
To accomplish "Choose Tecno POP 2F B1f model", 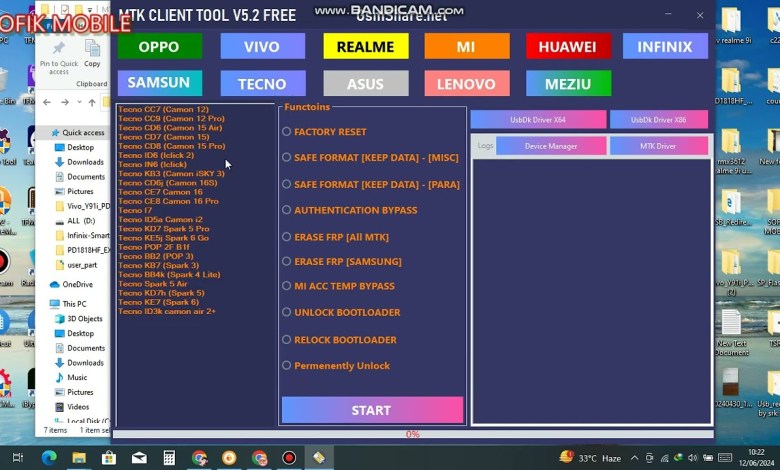I will (x=154, y=247).
